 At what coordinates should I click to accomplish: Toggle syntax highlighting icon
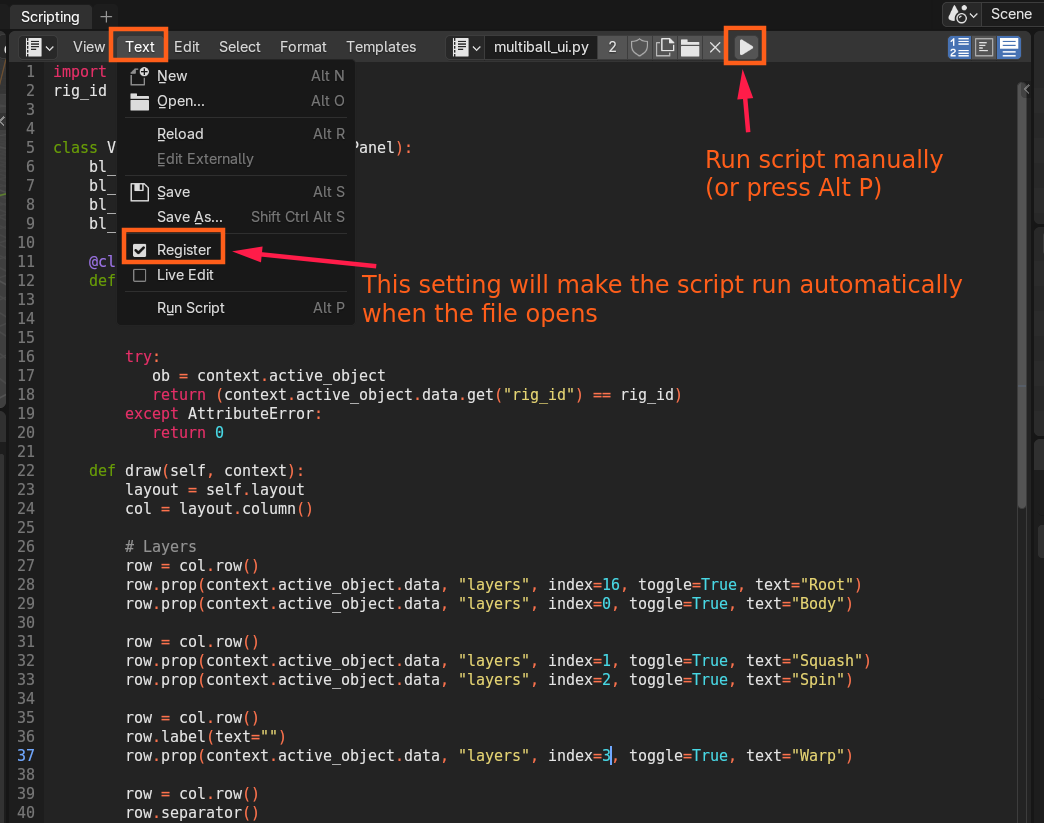1009,47
